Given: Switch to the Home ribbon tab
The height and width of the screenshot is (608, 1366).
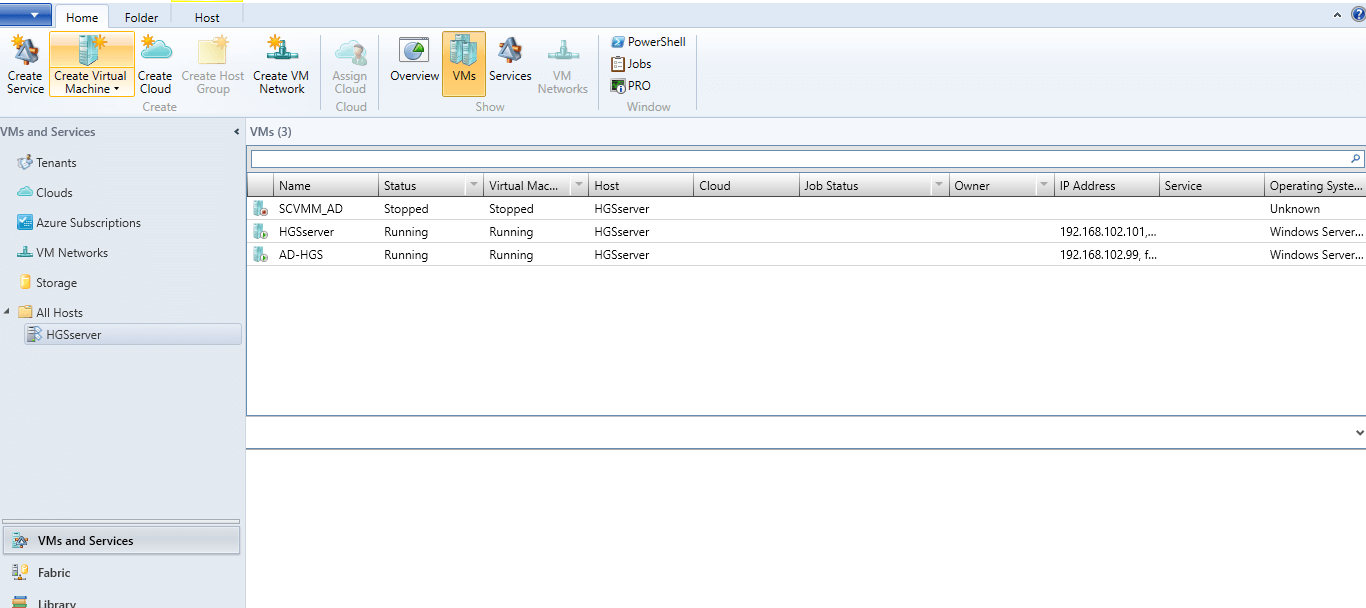Looking at the screenshot, I should (x=82, y=17).
